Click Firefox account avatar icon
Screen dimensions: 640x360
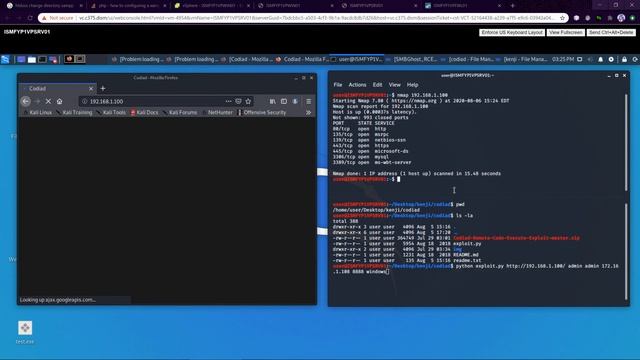[x=295, y=101]
